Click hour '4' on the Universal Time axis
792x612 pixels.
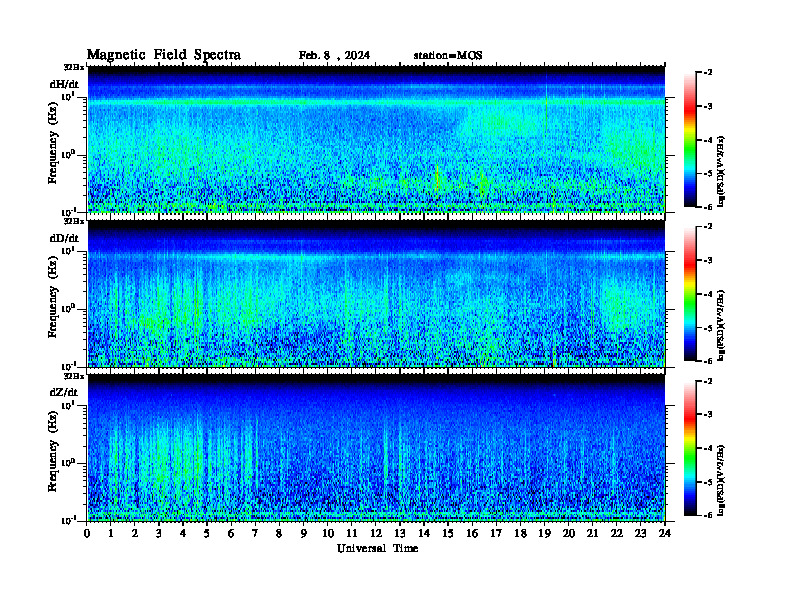pos(183,533)
